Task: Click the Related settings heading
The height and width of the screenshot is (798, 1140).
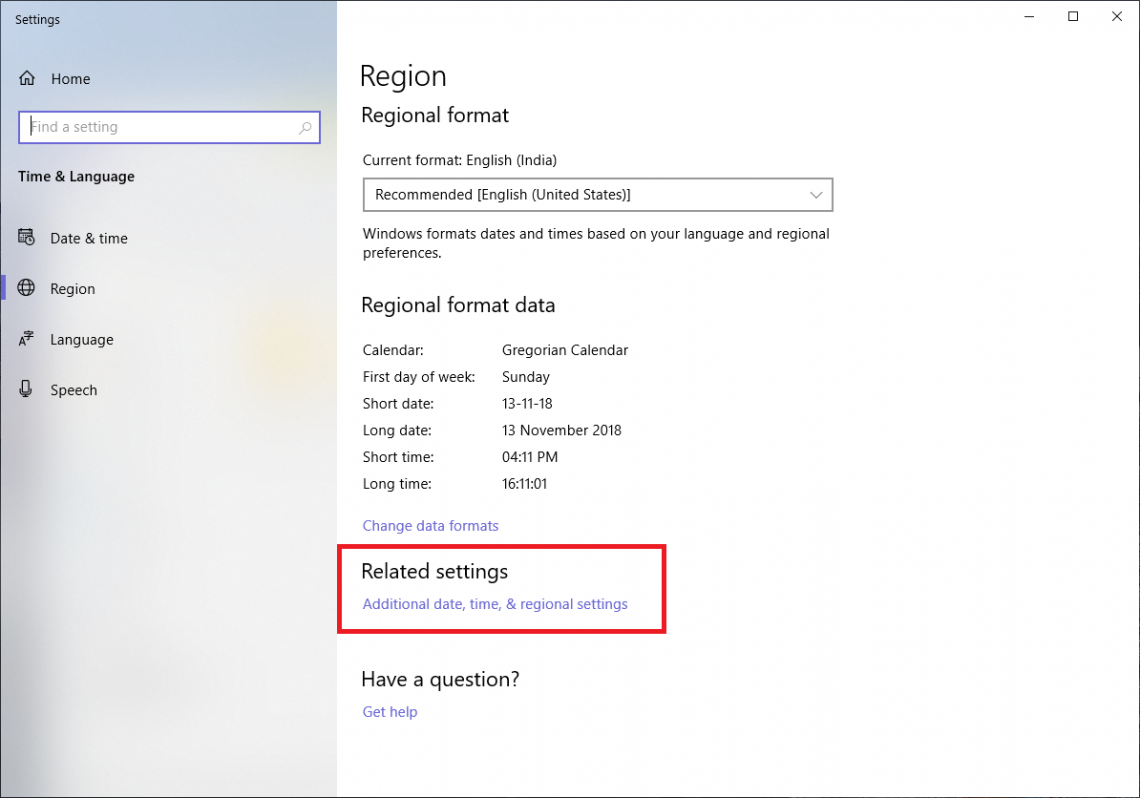Action: (434, 571)
